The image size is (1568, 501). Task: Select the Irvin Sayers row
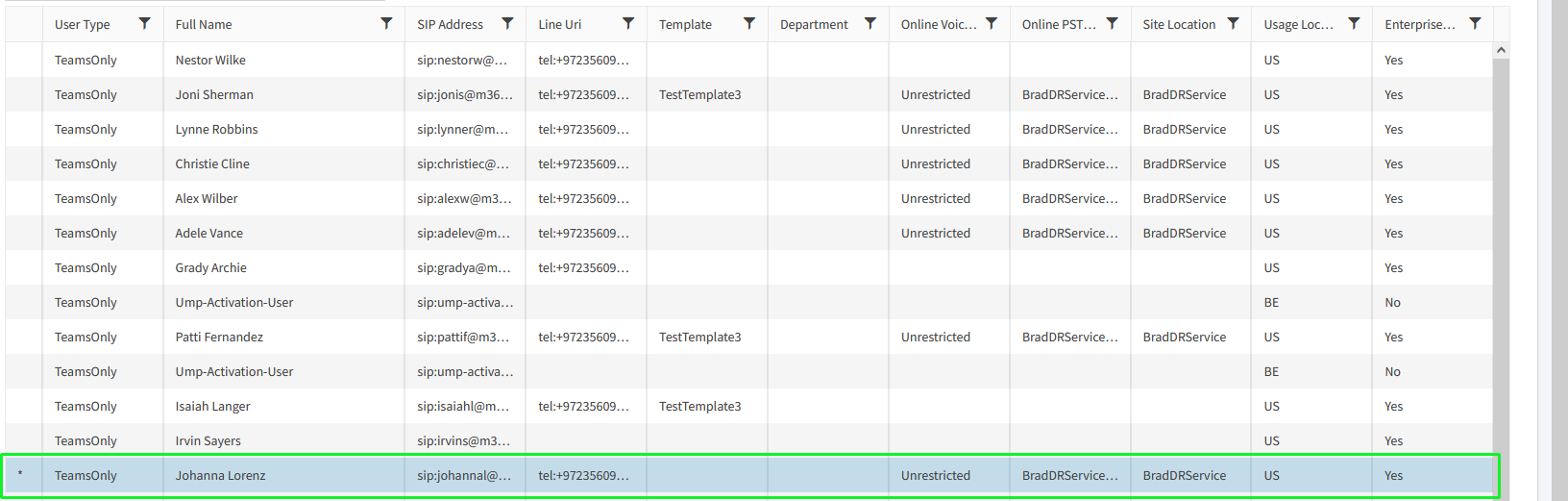208,440
